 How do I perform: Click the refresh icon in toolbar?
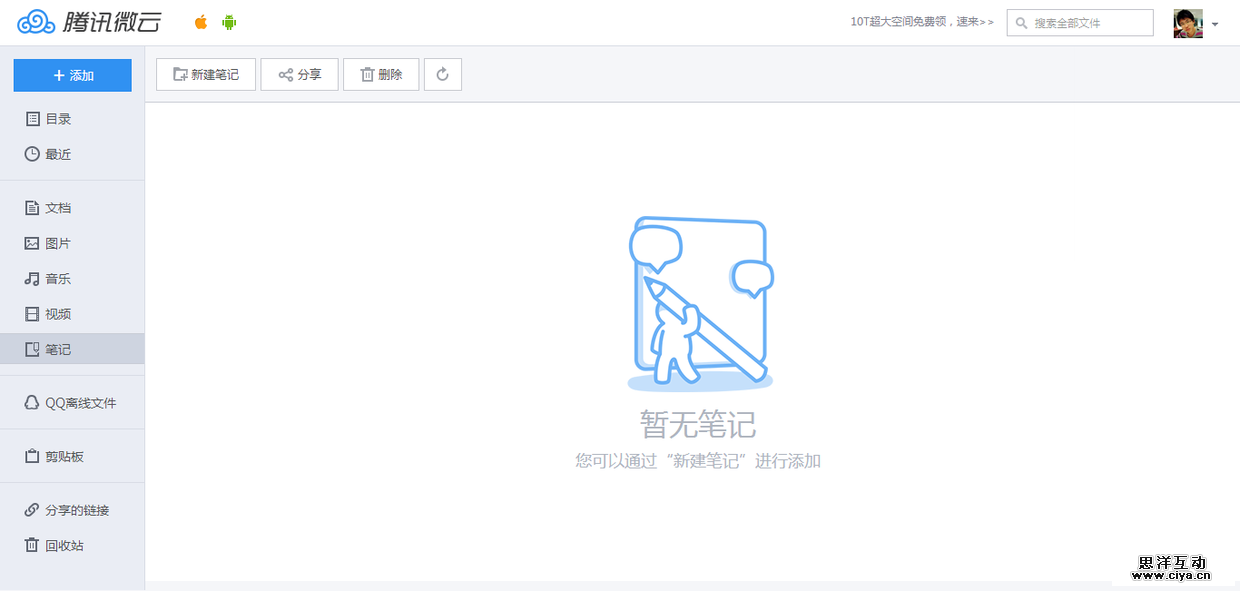[443, 74]
